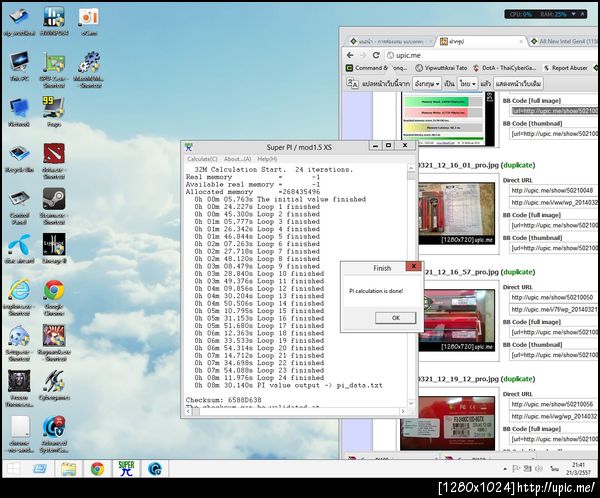The height and width of the screenshot is (498, 600).
Task: Click OK in the Finish dialog
Action: (x=395, y=318)
